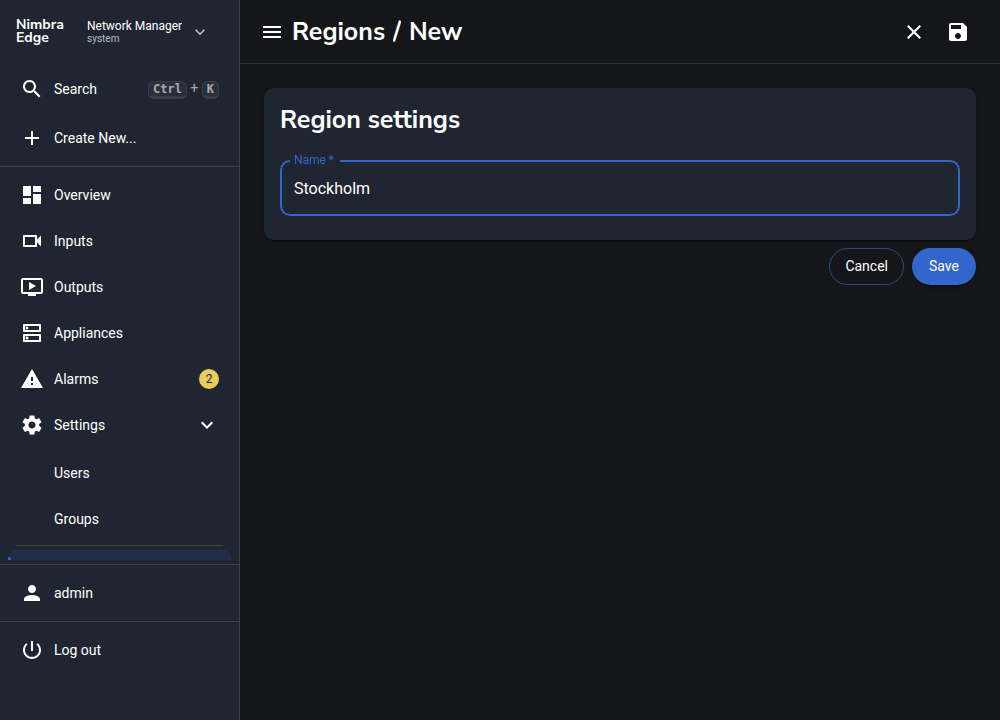Viewport: 1000px width, 720px height.
Task: Click the Nimbra Edge logo
Action: point(40,31)
